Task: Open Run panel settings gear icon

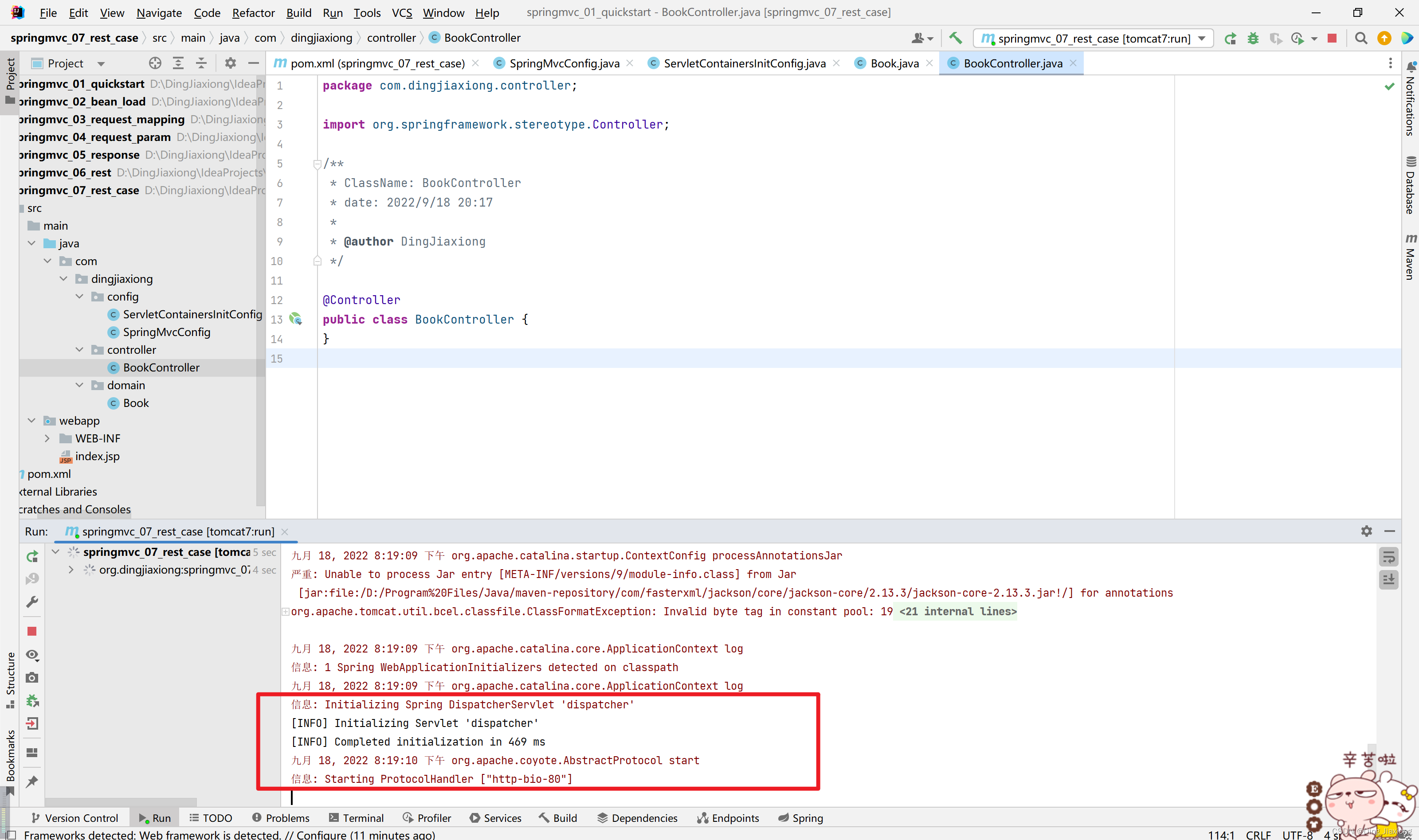Action: [1366, 531]
